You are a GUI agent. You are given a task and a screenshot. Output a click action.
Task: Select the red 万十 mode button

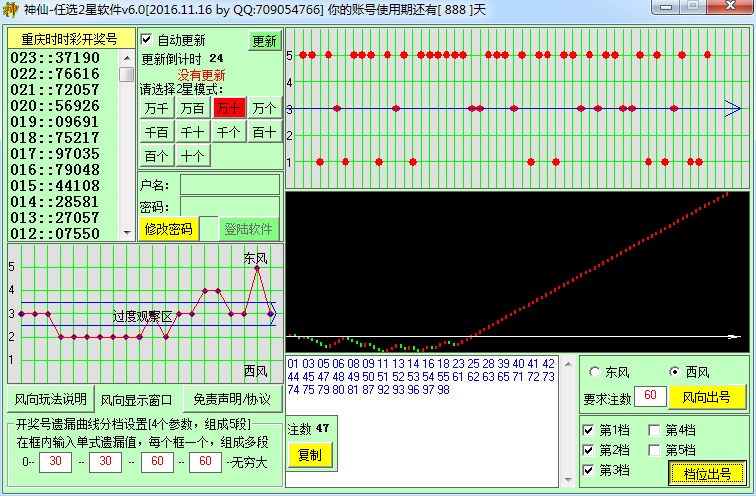(x=229, y=108)
